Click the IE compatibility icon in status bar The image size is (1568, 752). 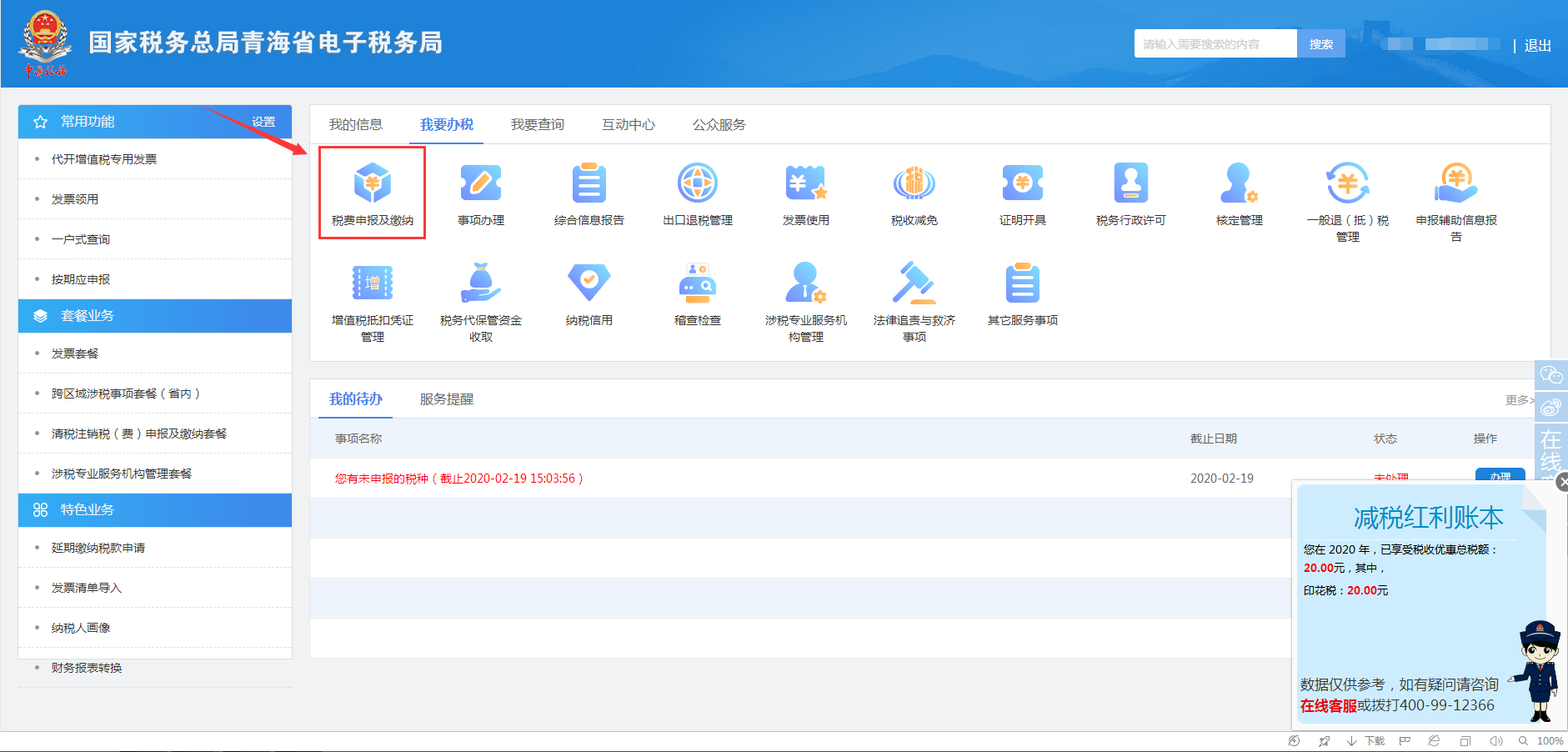1434,741
